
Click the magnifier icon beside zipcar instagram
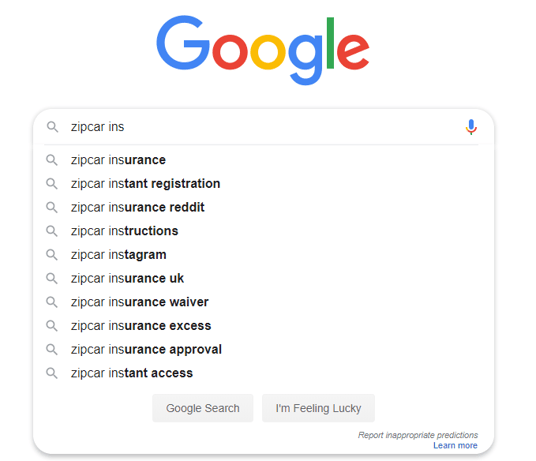point(52,255)
